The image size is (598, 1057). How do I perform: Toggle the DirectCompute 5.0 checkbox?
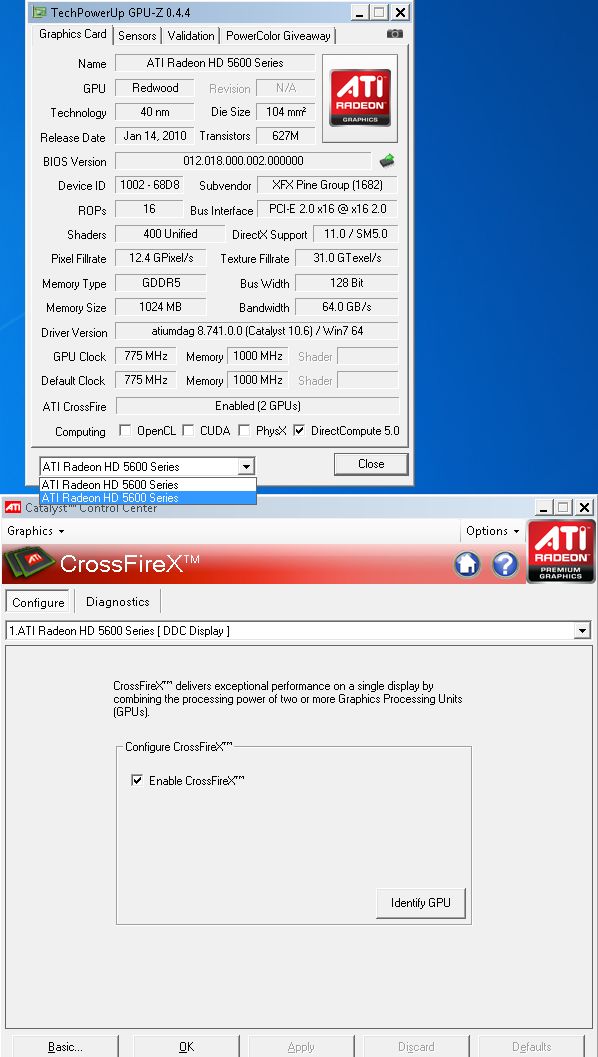(299, 430)
